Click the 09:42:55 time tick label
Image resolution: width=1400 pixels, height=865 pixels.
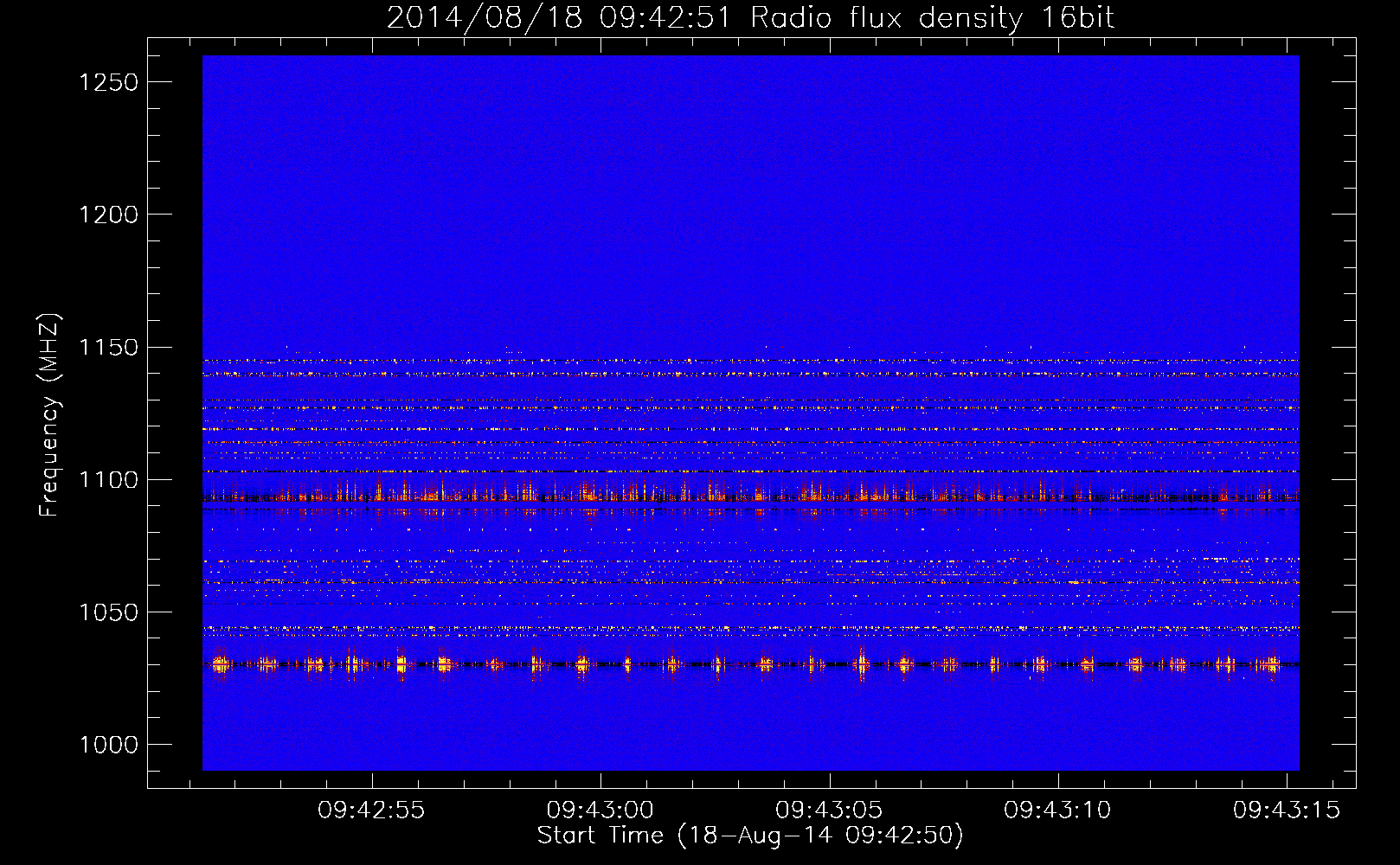(x=371, y=811)
